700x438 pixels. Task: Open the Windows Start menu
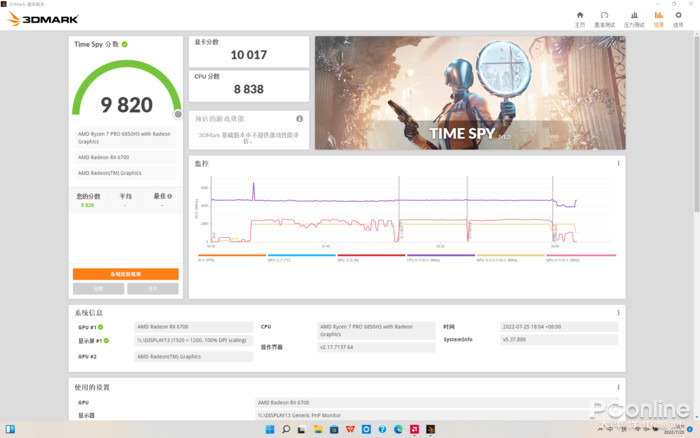[x=270, y=429]
